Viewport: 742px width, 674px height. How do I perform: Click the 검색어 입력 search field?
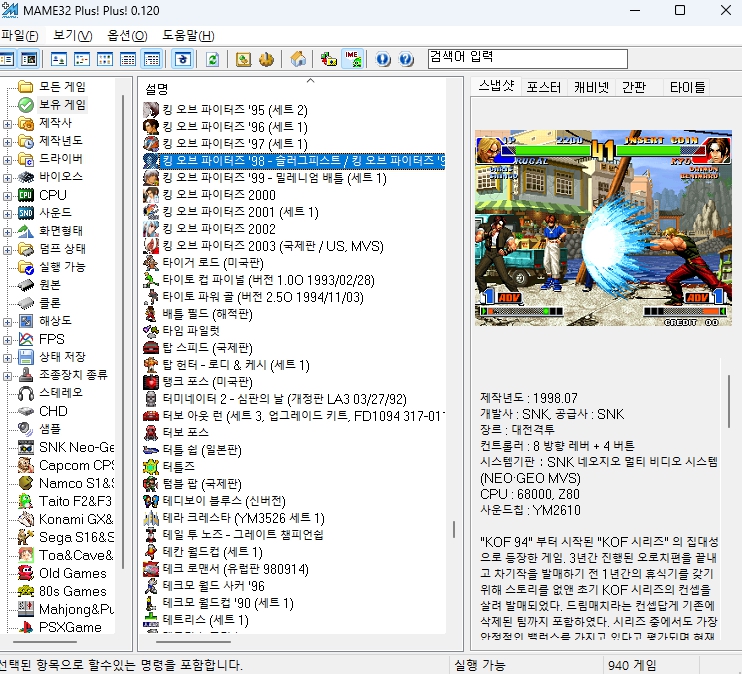click(x=528, y=59)
